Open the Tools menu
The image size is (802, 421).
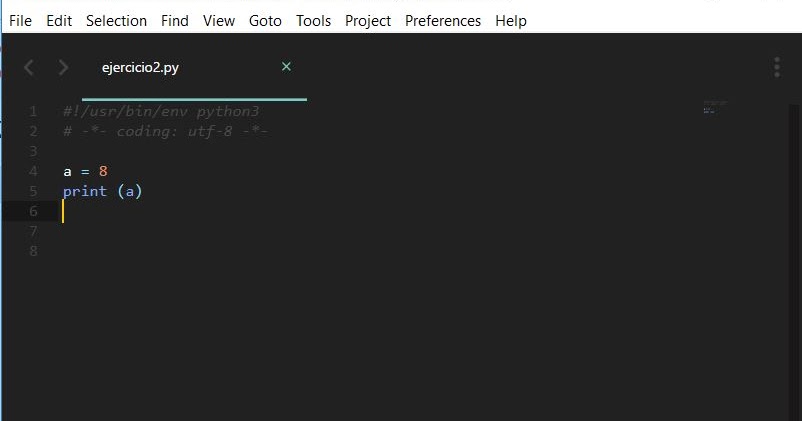[313, 20]
